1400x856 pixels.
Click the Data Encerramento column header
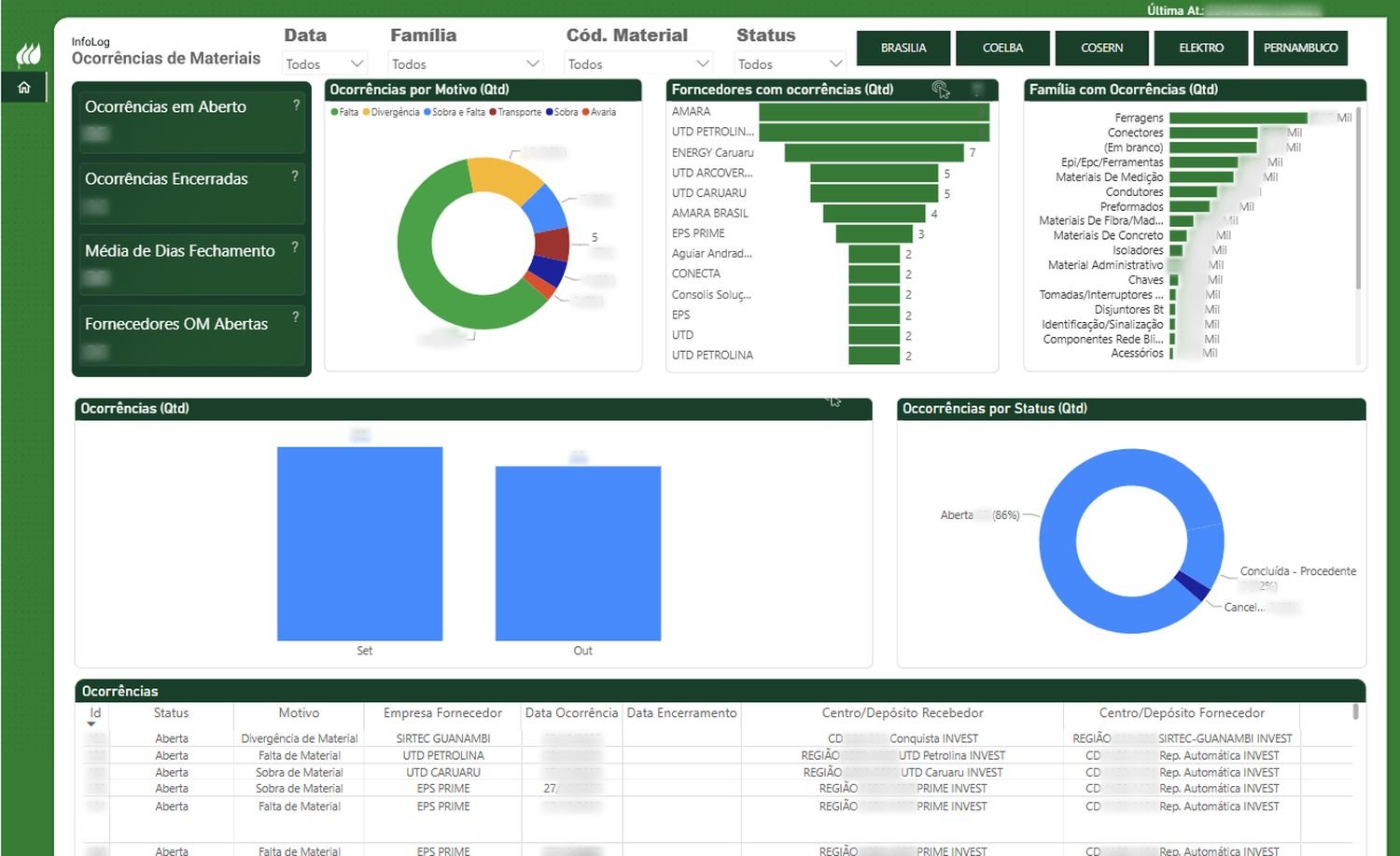tap(682, 713)
